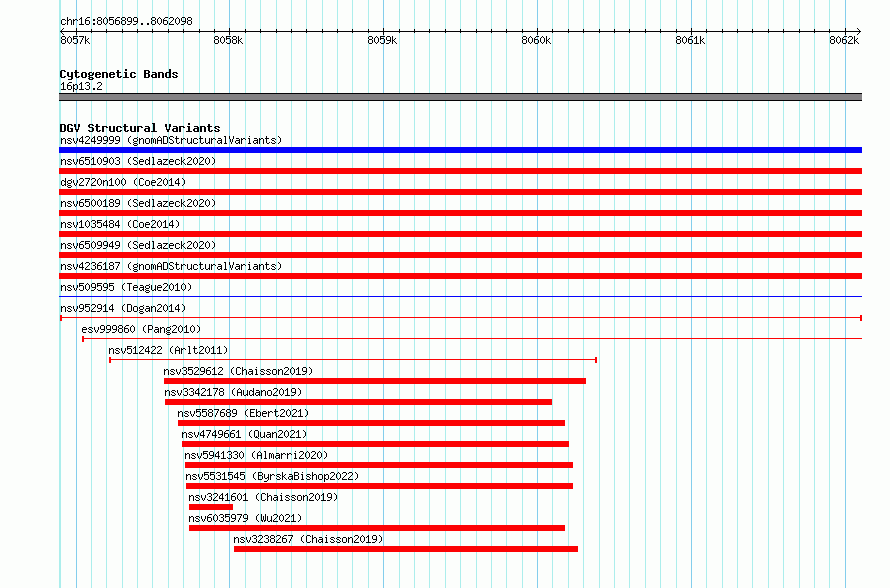Open nsv1035484 (Coe2014) variant label
The image size is (890, 588).
click(x=120, y=224)
